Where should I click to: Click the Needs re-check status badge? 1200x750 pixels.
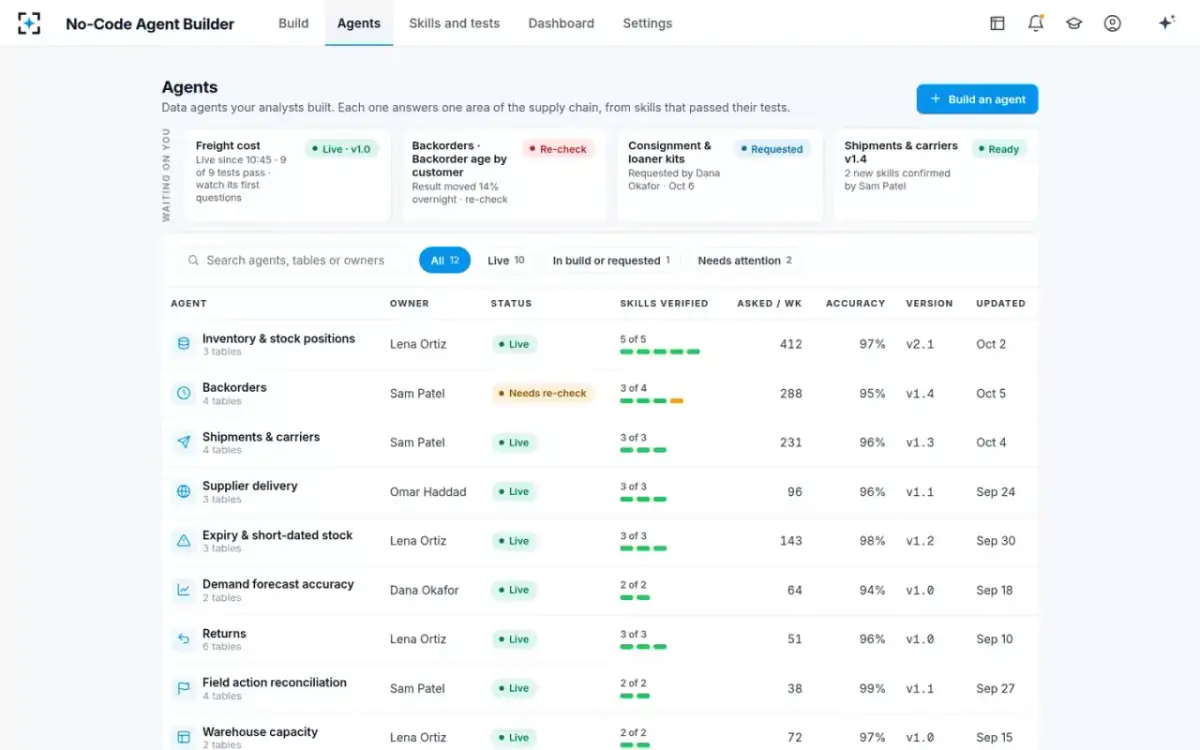tap(543, 393)
